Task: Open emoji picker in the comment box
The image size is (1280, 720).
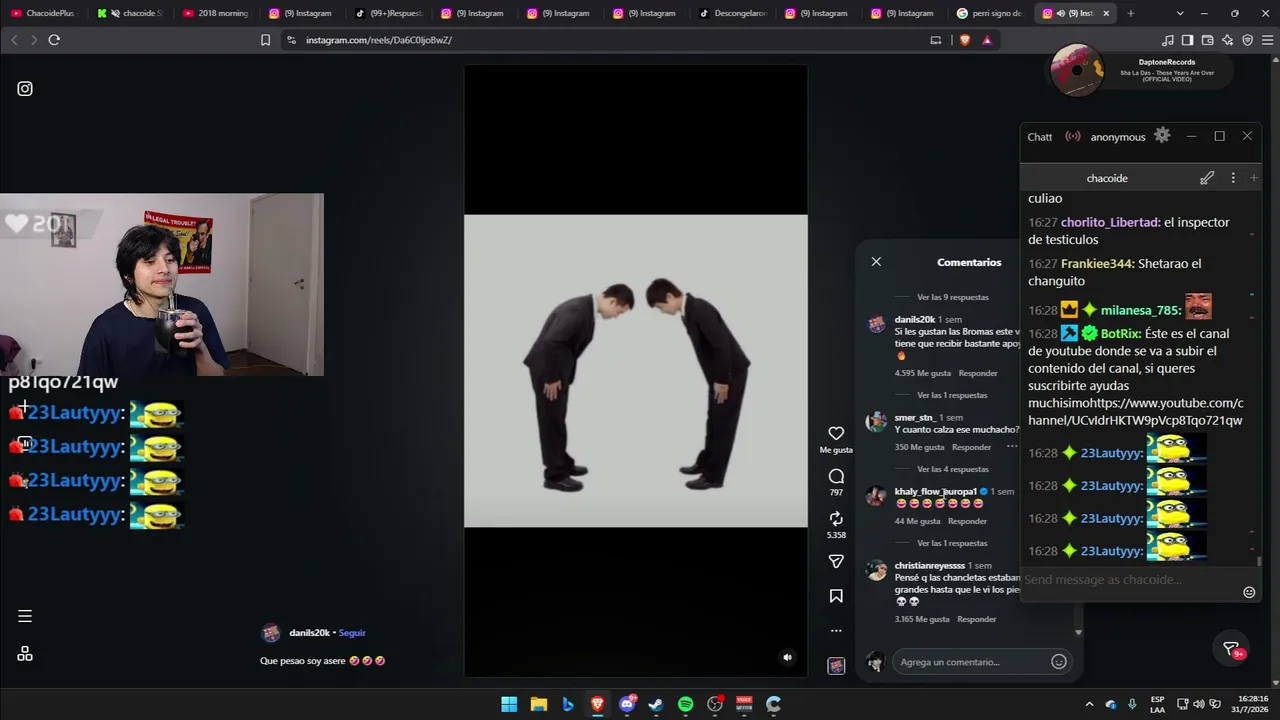Action: pos(1058,662)
